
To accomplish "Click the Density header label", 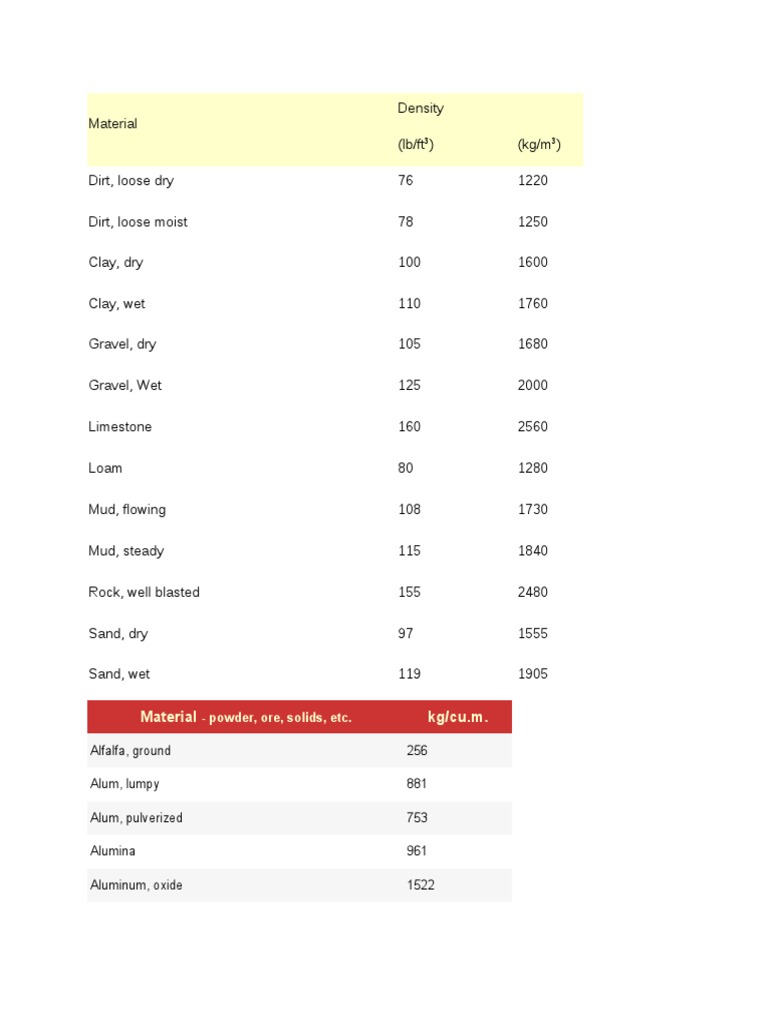I will point(420,108).
